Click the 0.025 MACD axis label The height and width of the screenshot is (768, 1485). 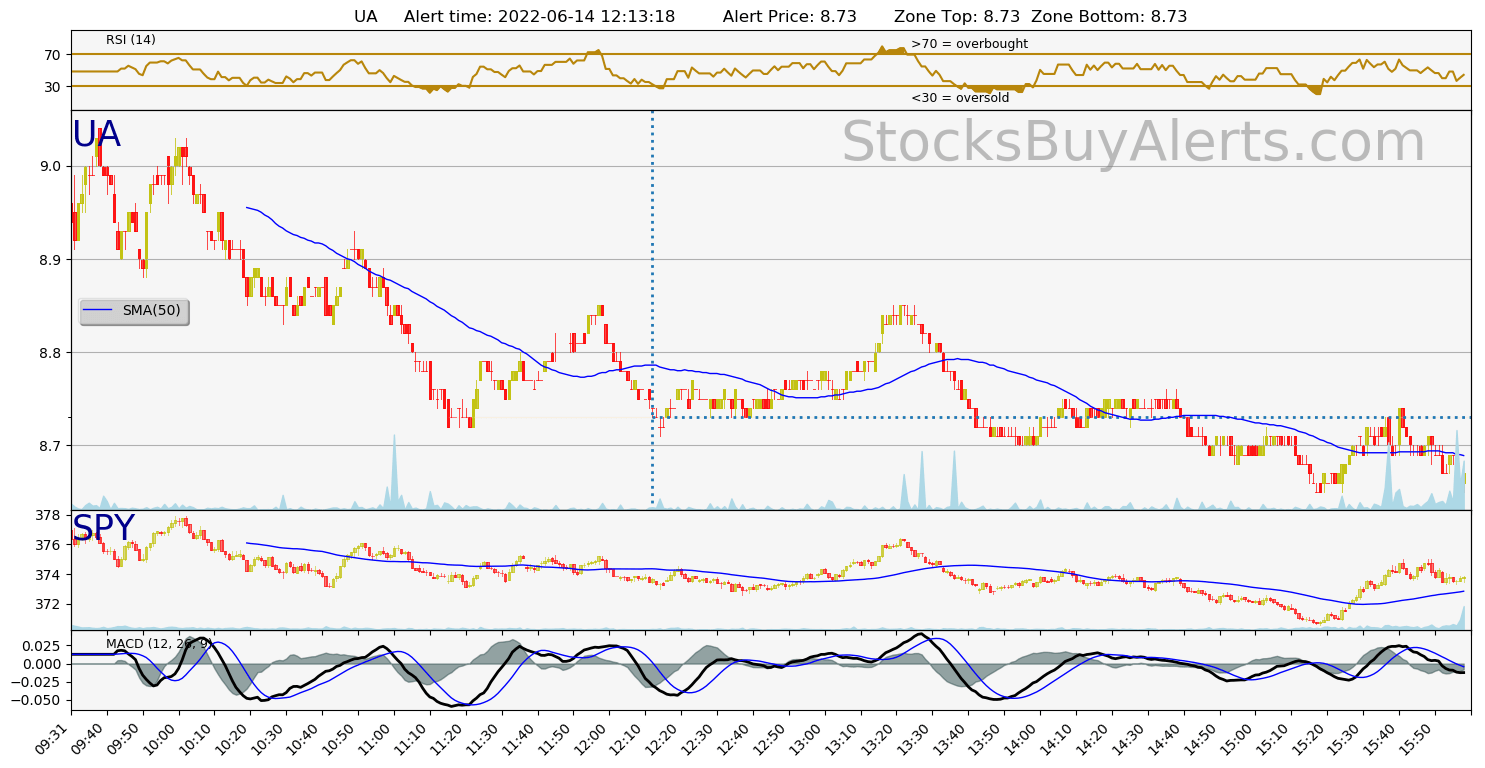(40, 646)
